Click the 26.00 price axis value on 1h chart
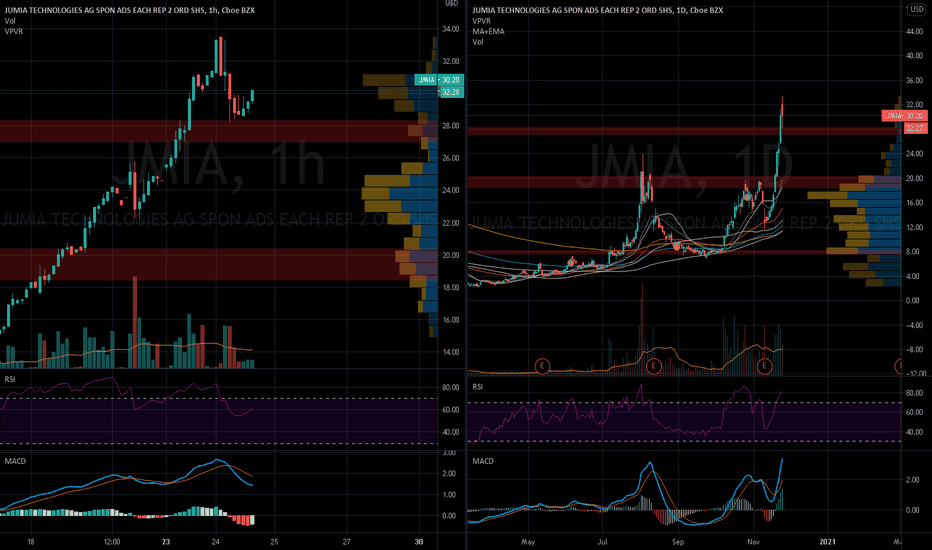This screenshot has width=932, height=550. 451,158
